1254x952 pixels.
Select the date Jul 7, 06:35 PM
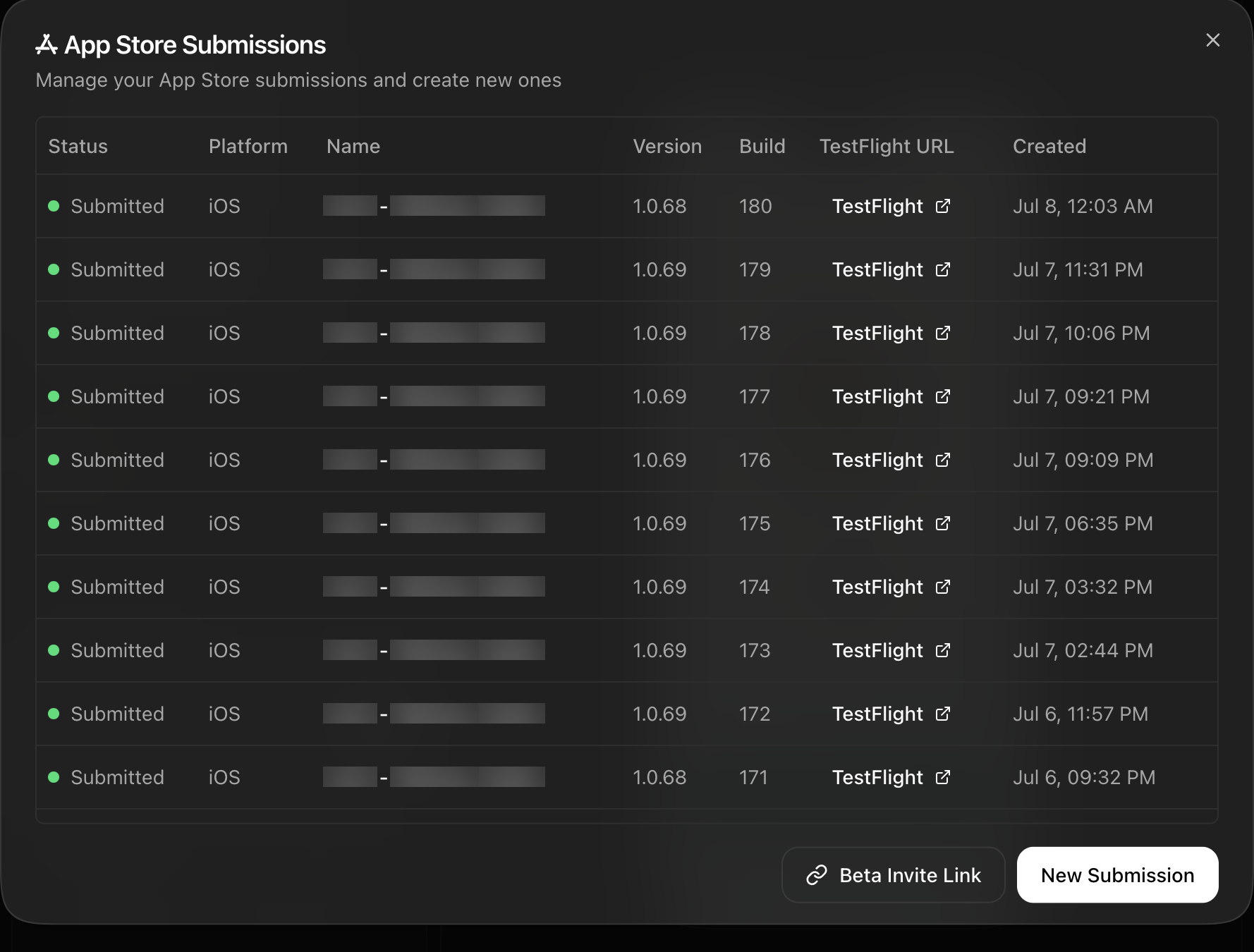1083,523
